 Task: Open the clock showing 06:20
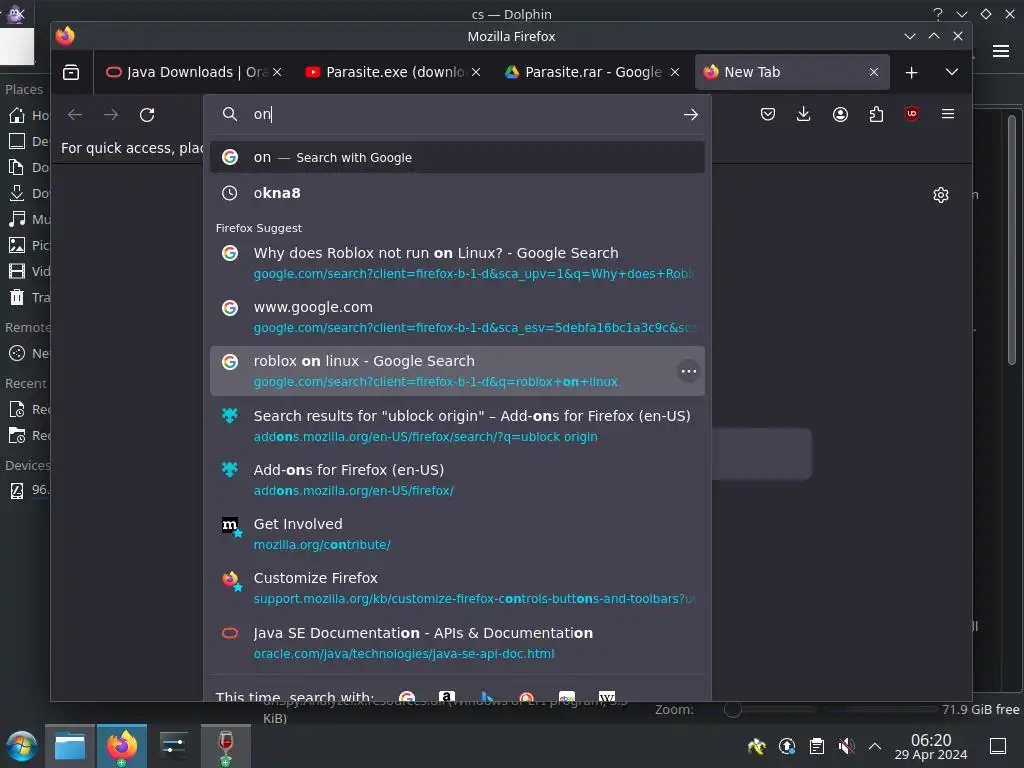(931, 746)
